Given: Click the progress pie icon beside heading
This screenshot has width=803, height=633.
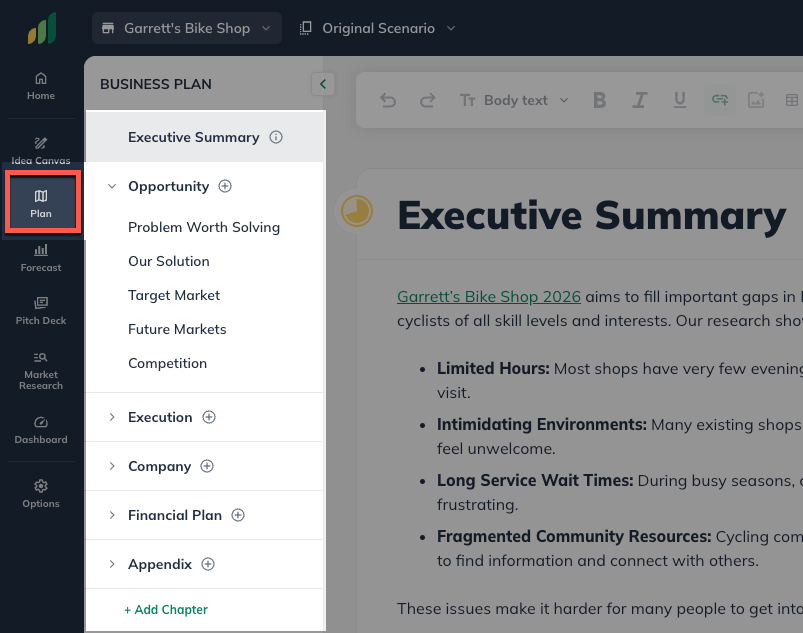Looking at the screenshot, I should pyautogui.click(x=357, y=211).
